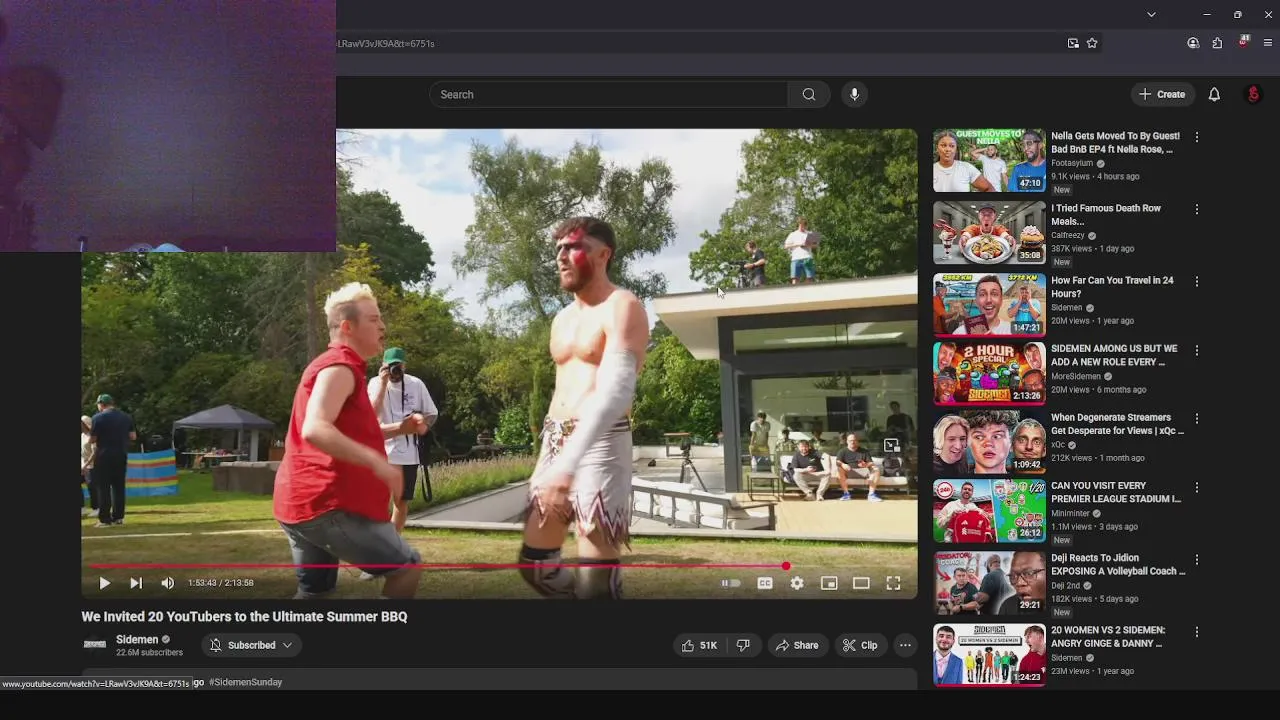Viewport: 1280px width, 720px height.
Task: Open SIDEMEN AMONG US video title
Action: (x=1114, y=355)
